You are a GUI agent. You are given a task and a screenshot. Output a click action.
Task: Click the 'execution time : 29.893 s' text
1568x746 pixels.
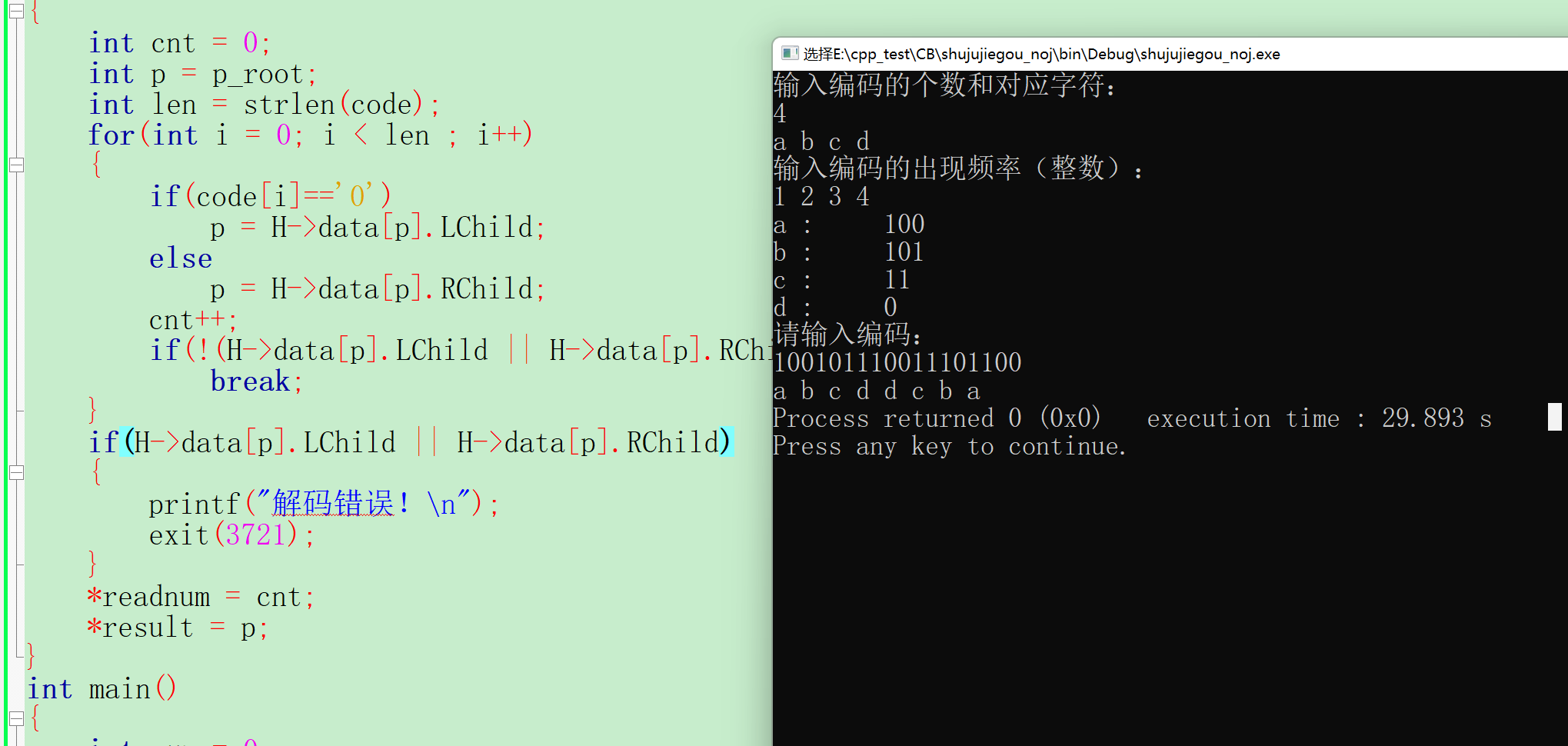tap(1320, 418)
